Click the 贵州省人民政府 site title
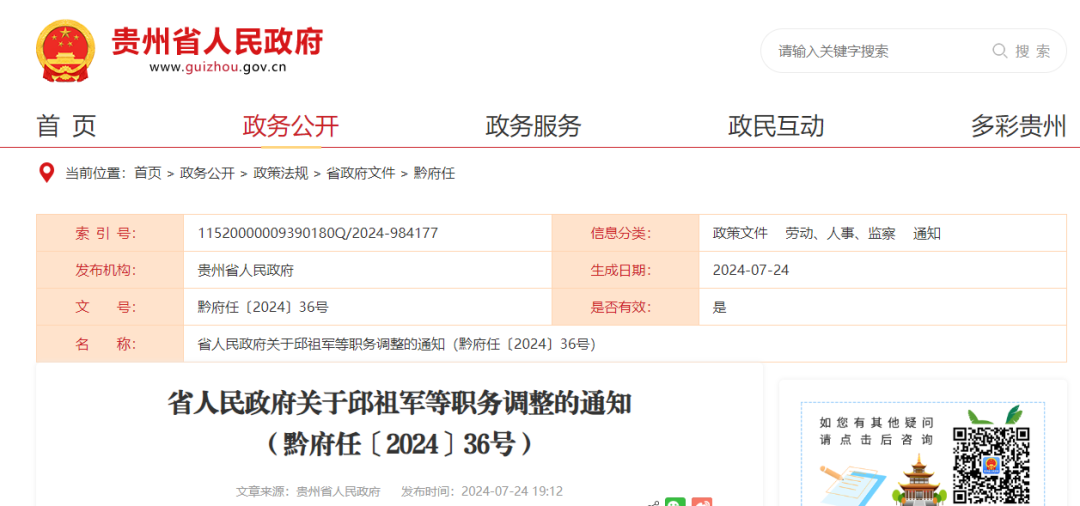This screenshot has width=1080, height=506. [x=217, y=42]
